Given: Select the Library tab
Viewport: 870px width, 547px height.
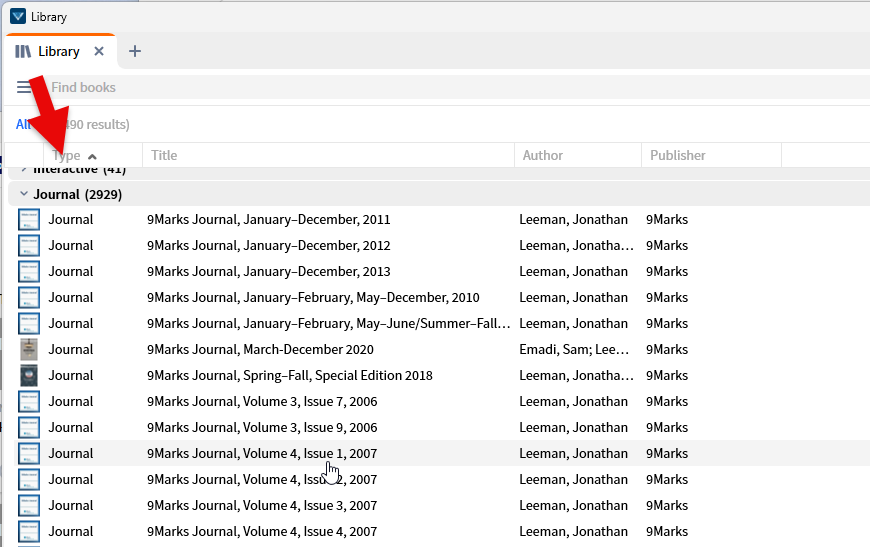Looking at the screenshot, I should click(x=59, y=52).
